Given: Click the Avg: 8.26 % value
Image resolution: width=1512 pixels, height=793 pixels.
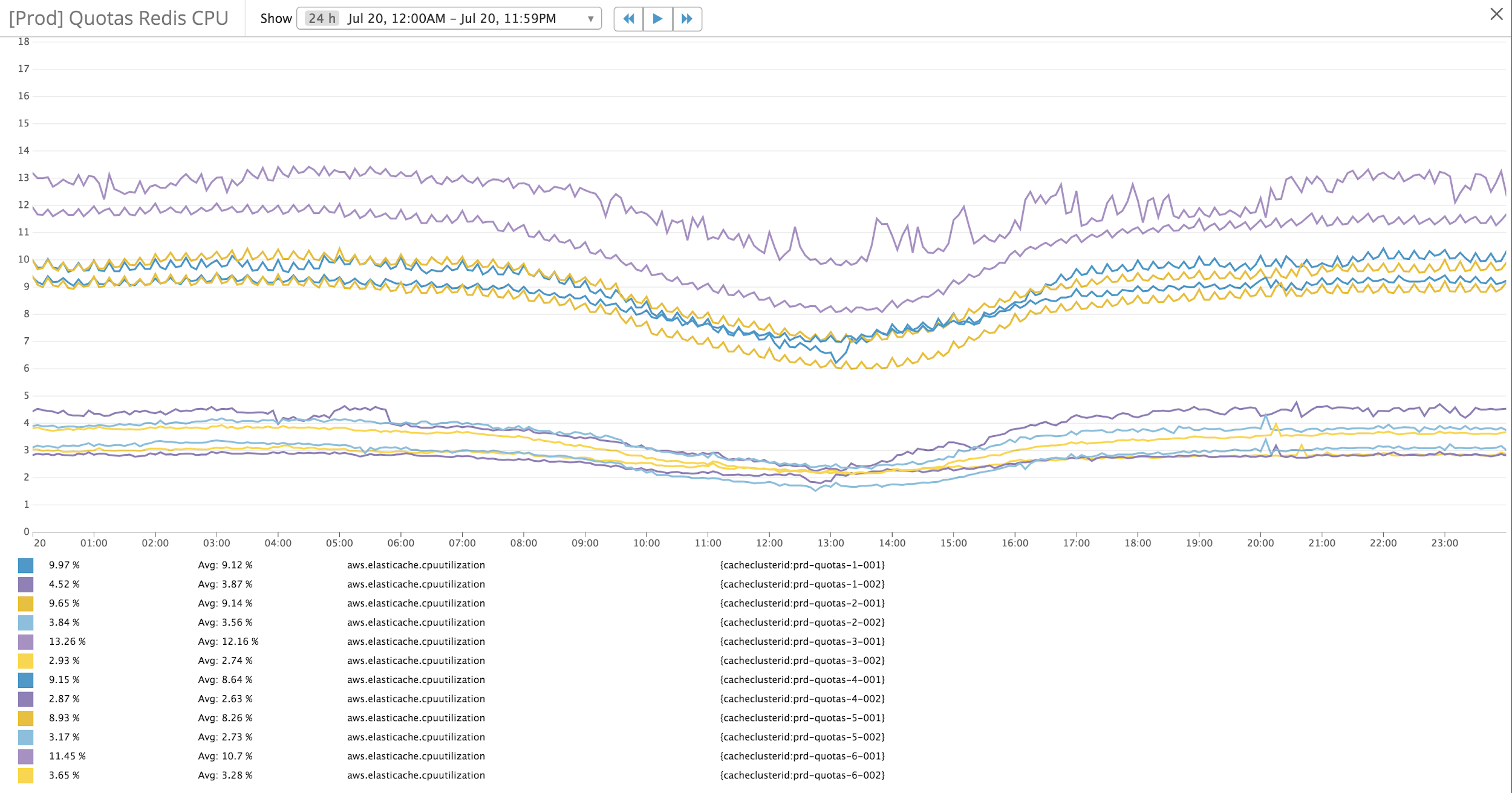Looking at the screenshot, I should click(225, 718).
